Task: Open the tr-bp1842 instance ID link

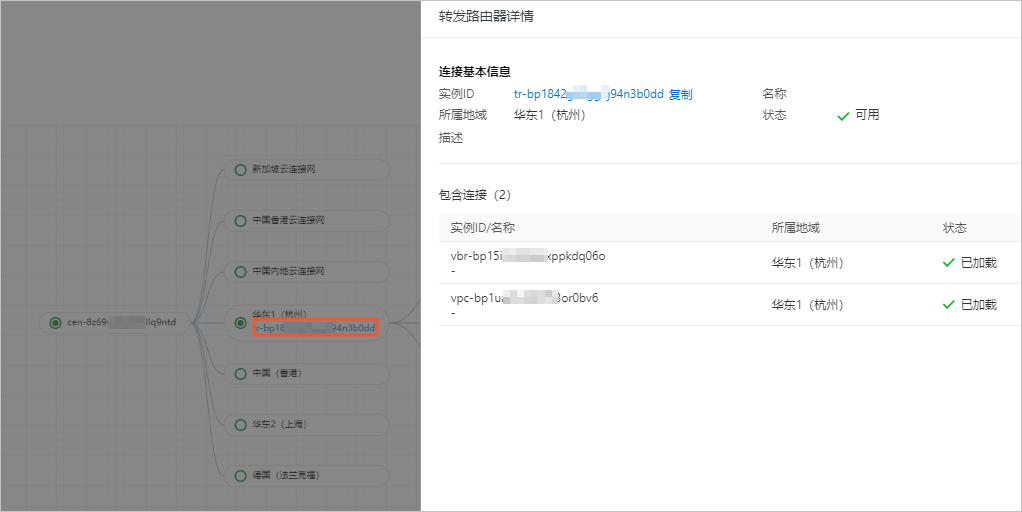Action: coord(589,94)
